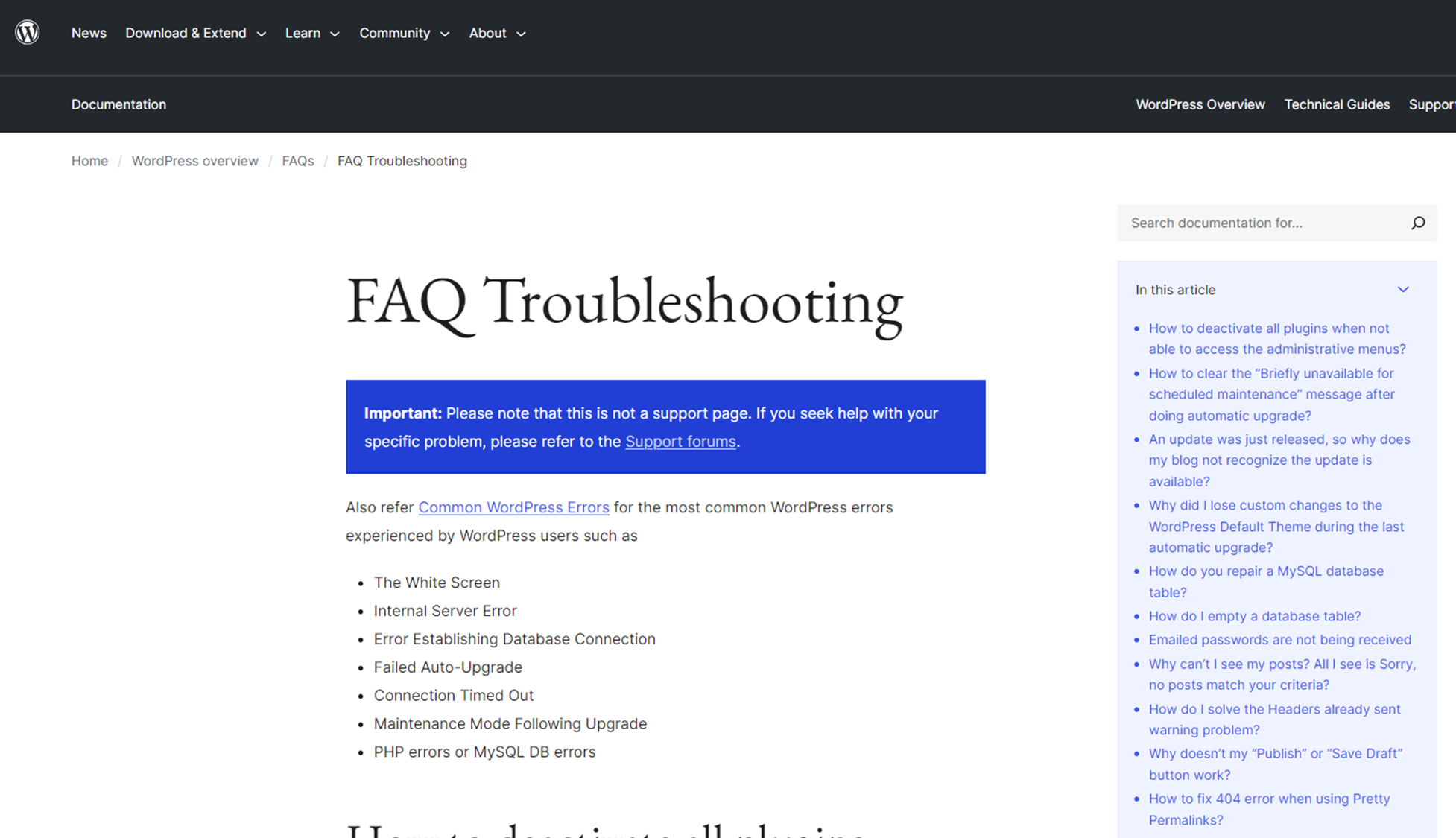Click 'PHP errors or MySQL DB errors' item
Screen dimensions: 1456x838
tap(484, 752)
